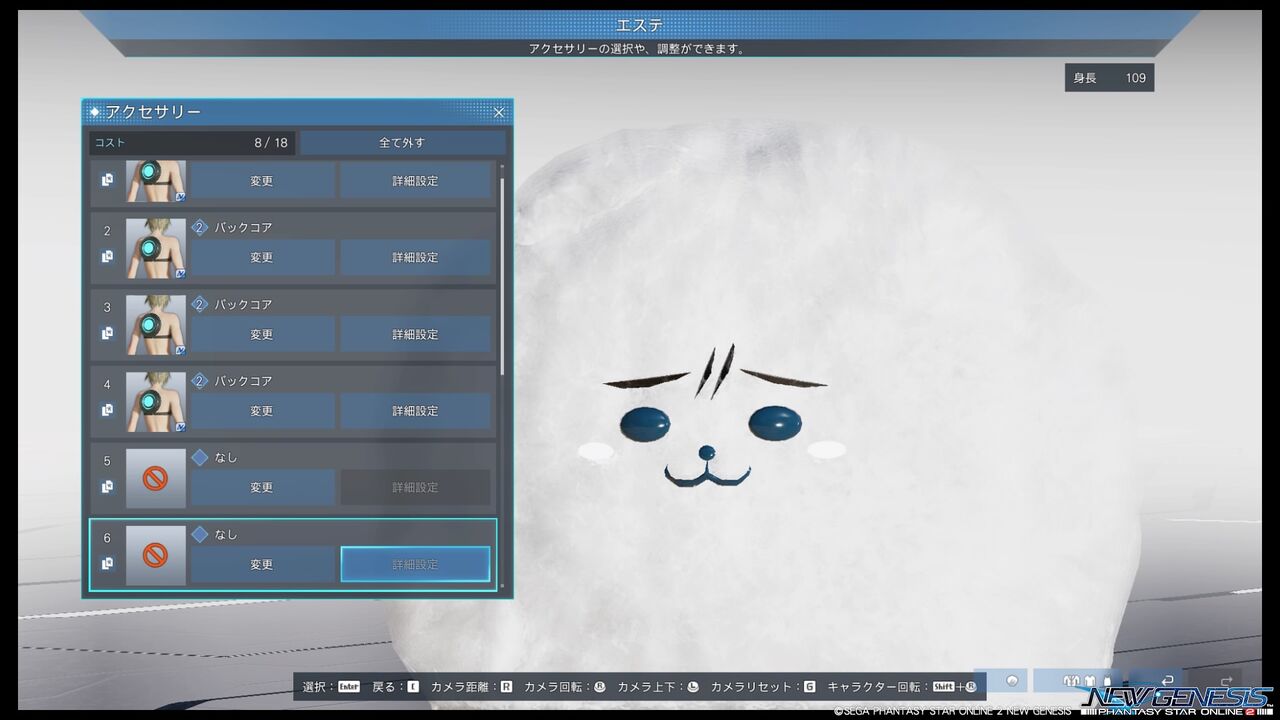Click カメラ上下 key hint
1280x720 pixels.
coord(658,687)
